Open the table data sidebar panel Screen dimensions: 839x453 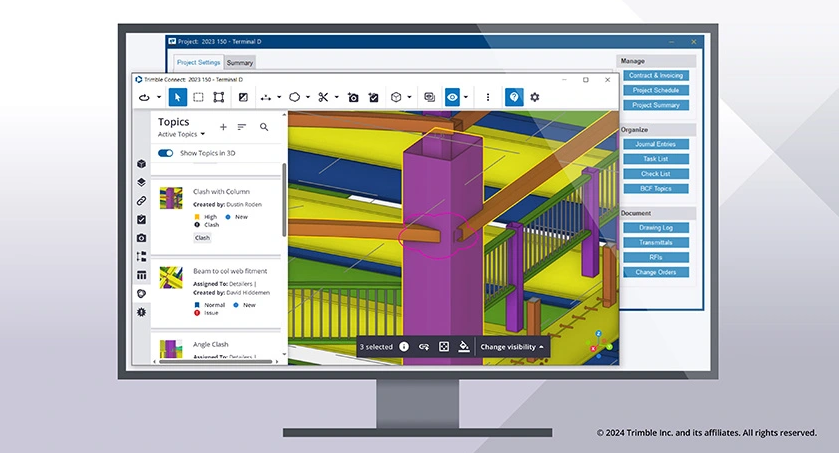(x=141, y=275)
